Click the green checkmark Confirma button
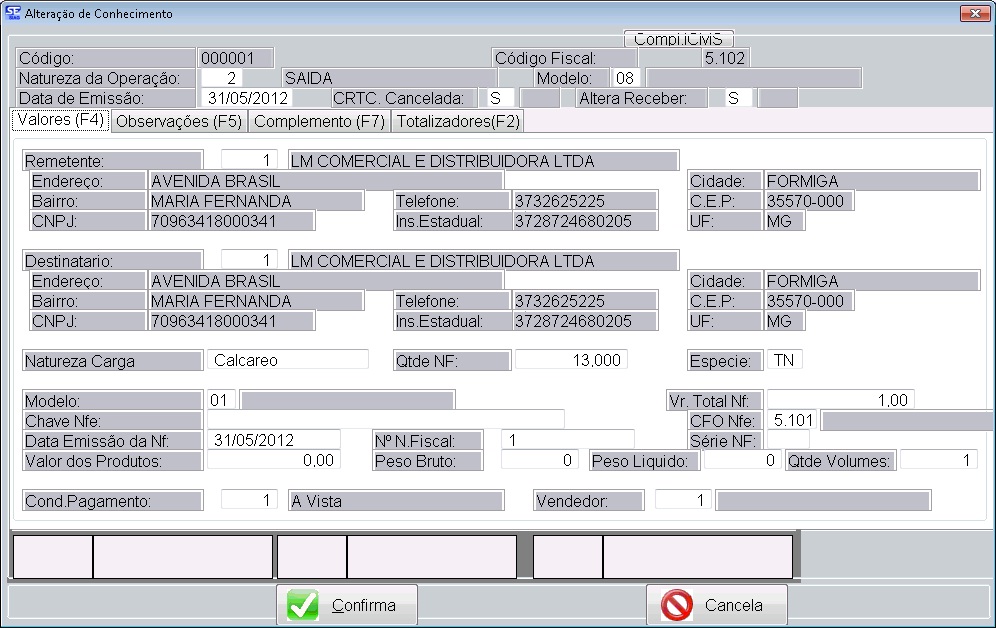This screenshot has width=996, height=628. point(347,605)
